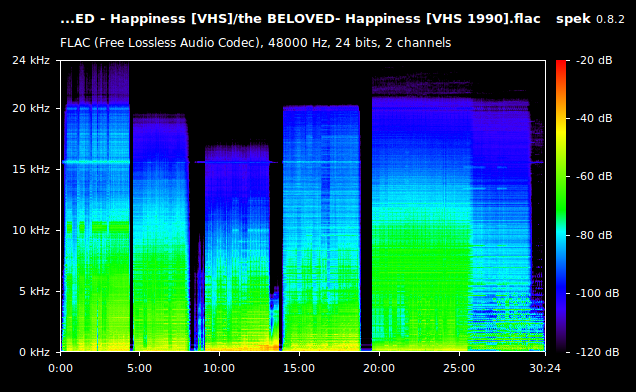Click the 15 kHz axis label
Image resolution: width=636 pixels, height=392 pixels.
pos(31,169)
